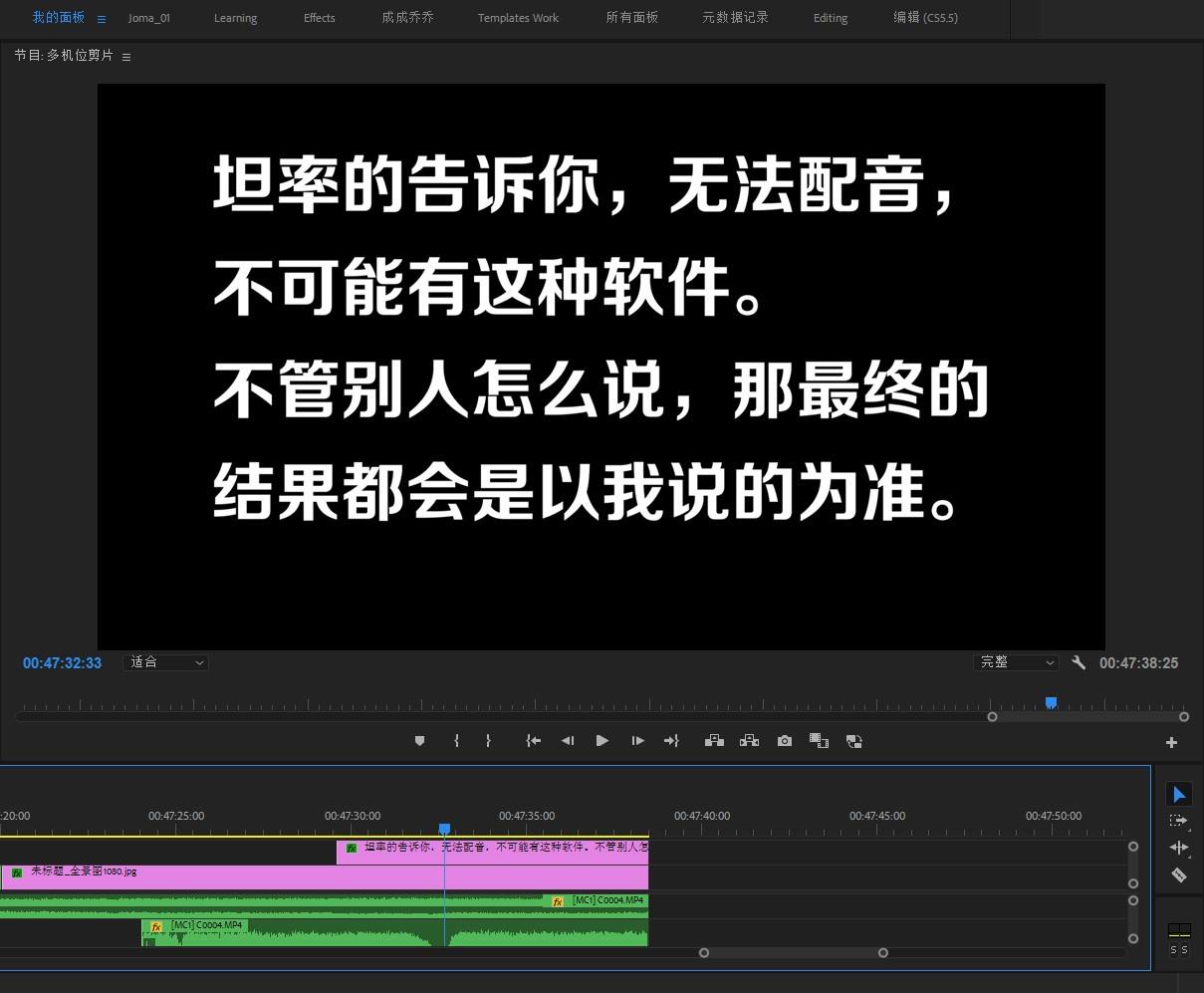
Task: Open the 完整 playback resolution dropdown
Action: 1015,661
